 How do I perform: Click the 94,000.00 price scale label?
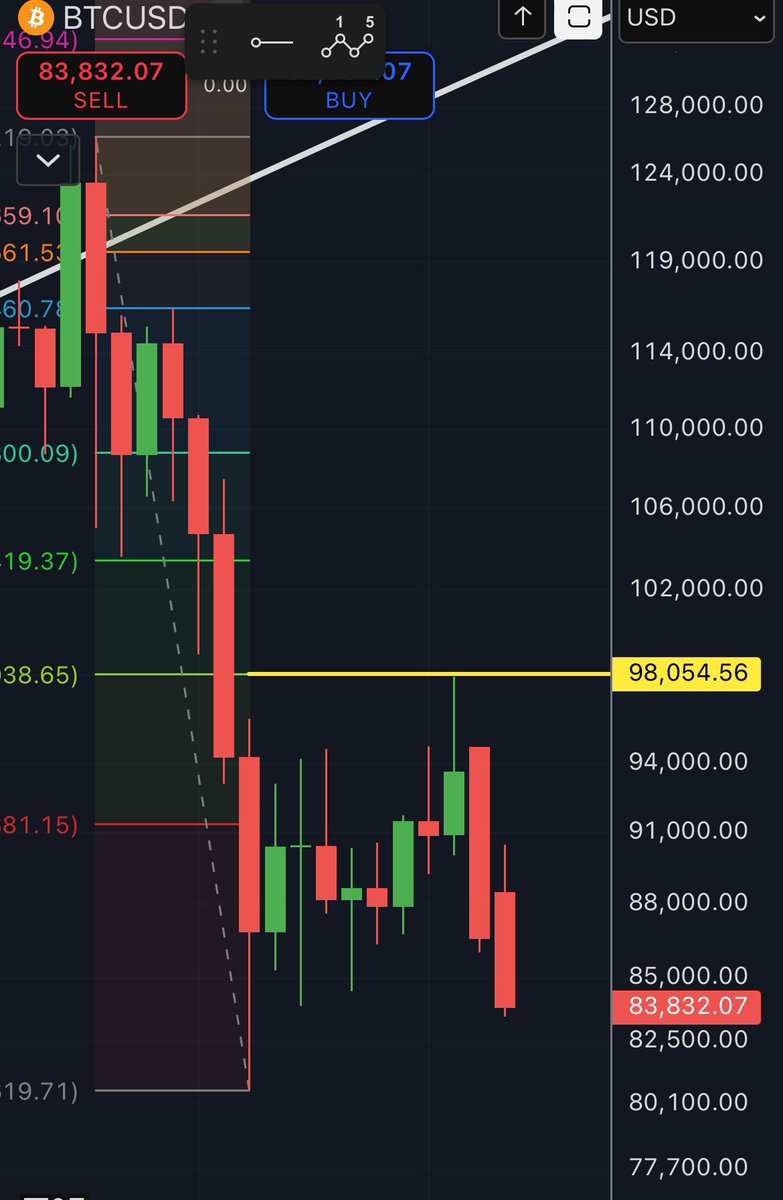coord(689,762)
